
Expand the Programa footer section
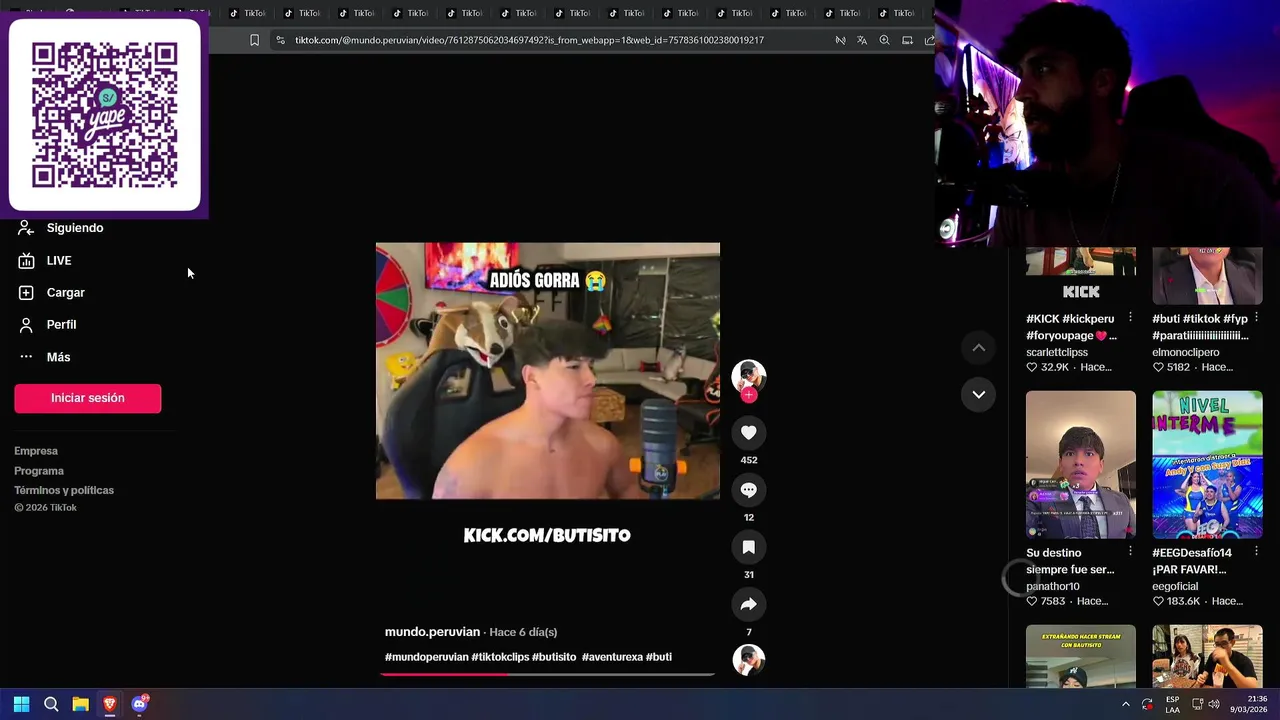(39, 471)
